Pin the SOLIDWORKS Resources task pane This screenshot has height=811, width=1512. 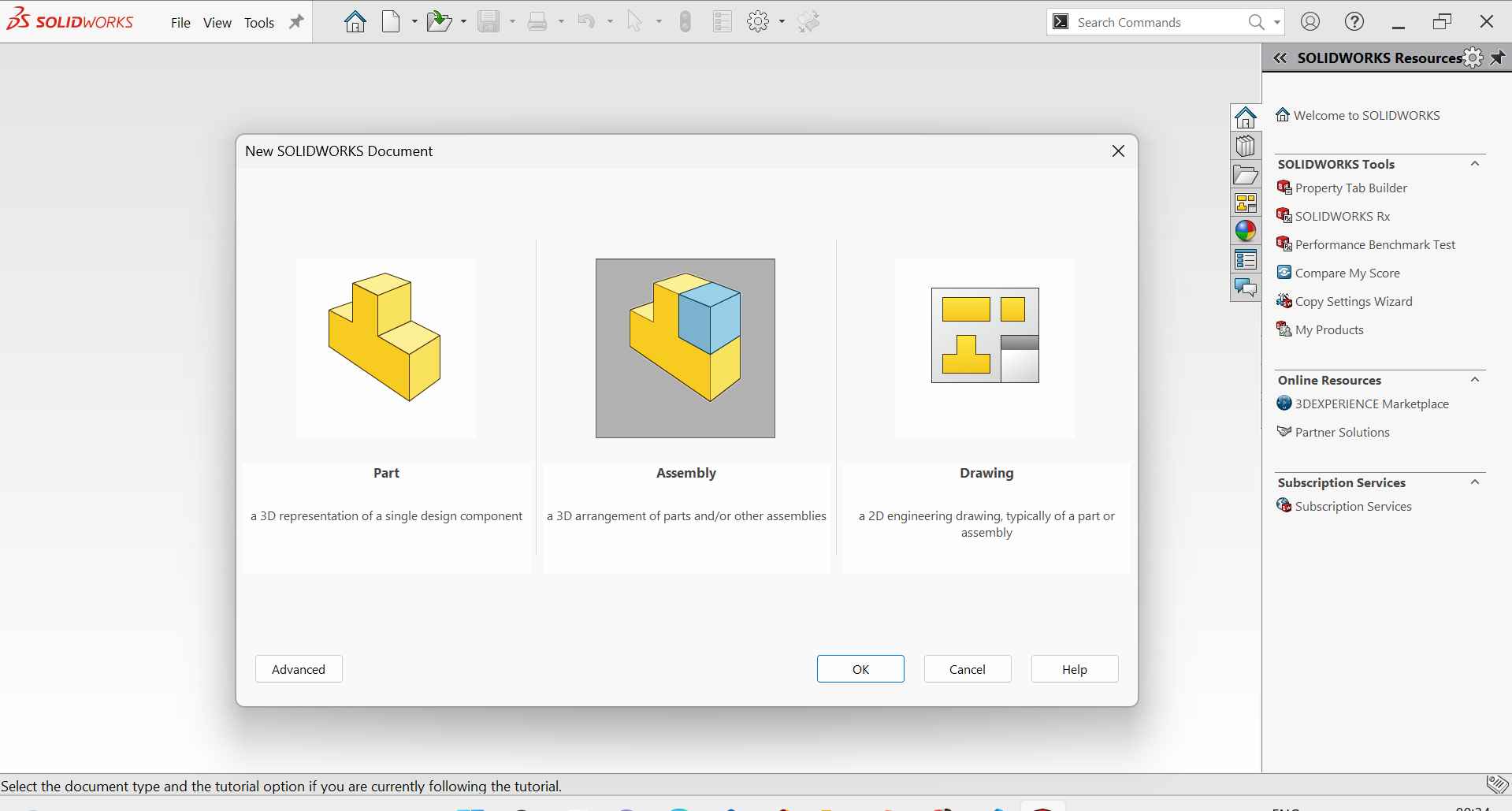click(1498, 58)
